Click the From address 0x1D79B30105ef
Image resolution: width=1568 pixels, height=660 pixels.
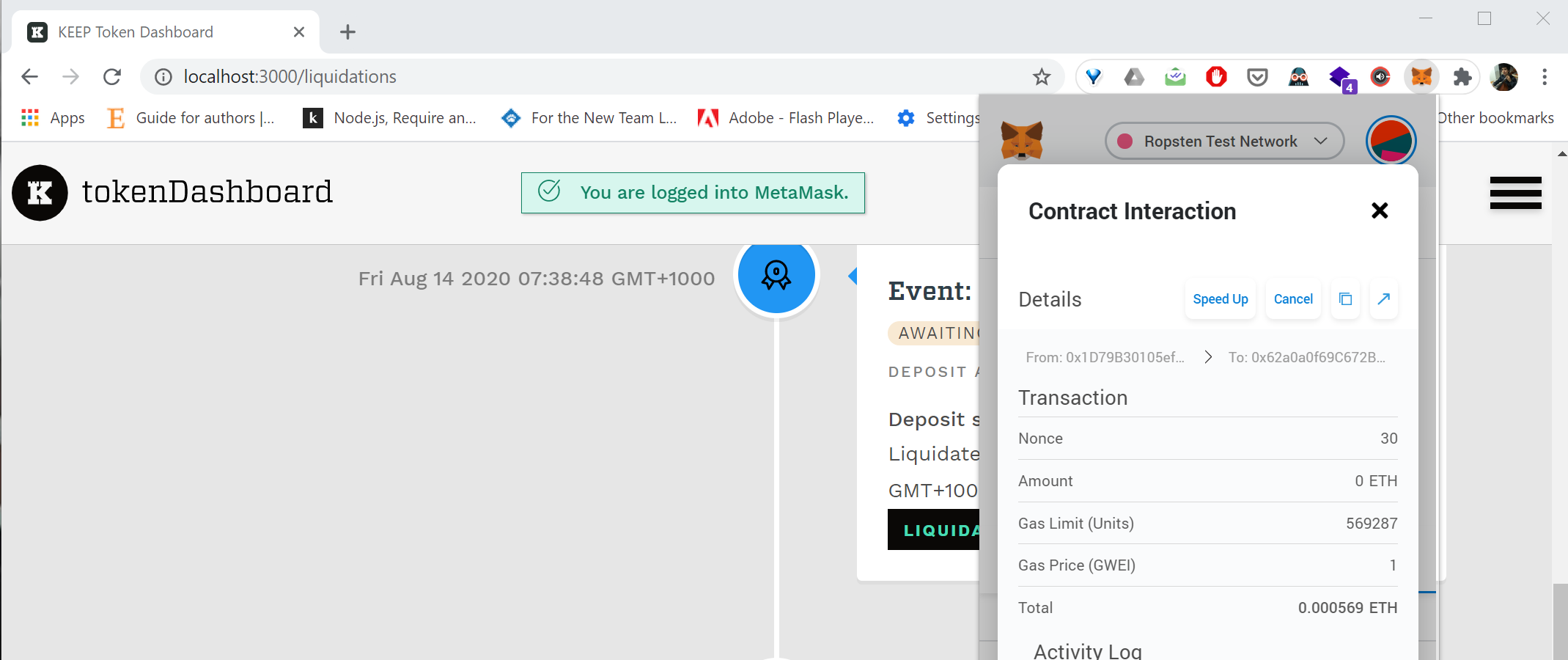1105,357
